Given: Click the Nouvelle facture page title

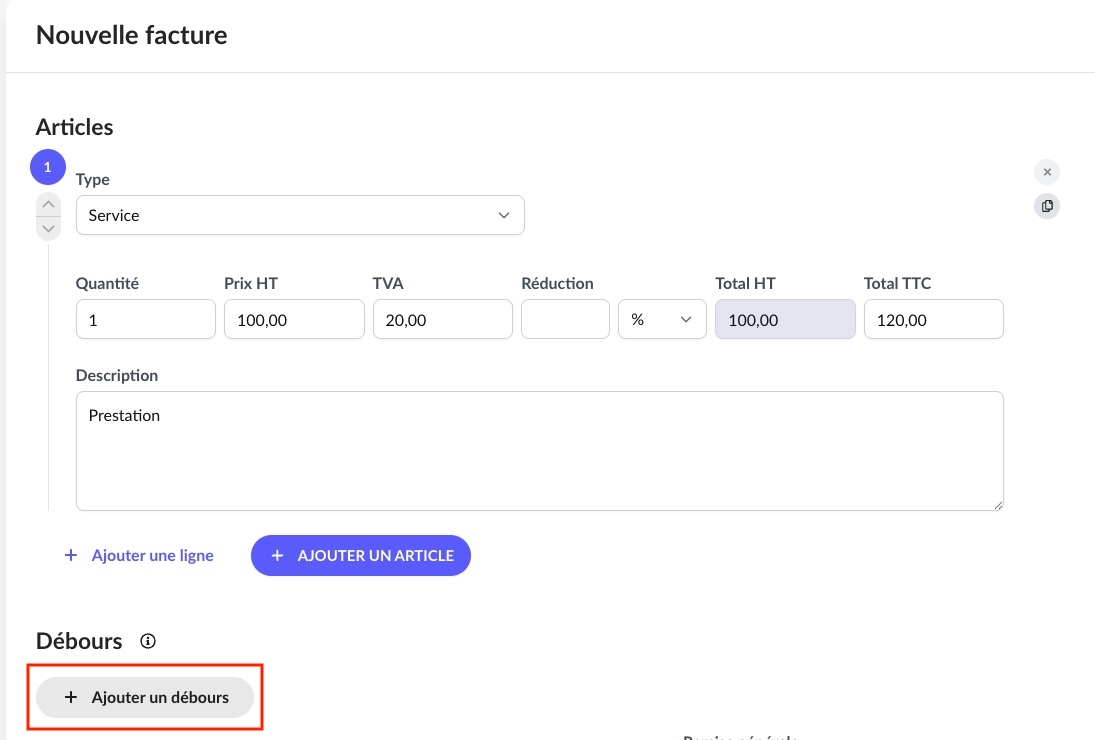Looking at the screenshot, I should (132, 35).
